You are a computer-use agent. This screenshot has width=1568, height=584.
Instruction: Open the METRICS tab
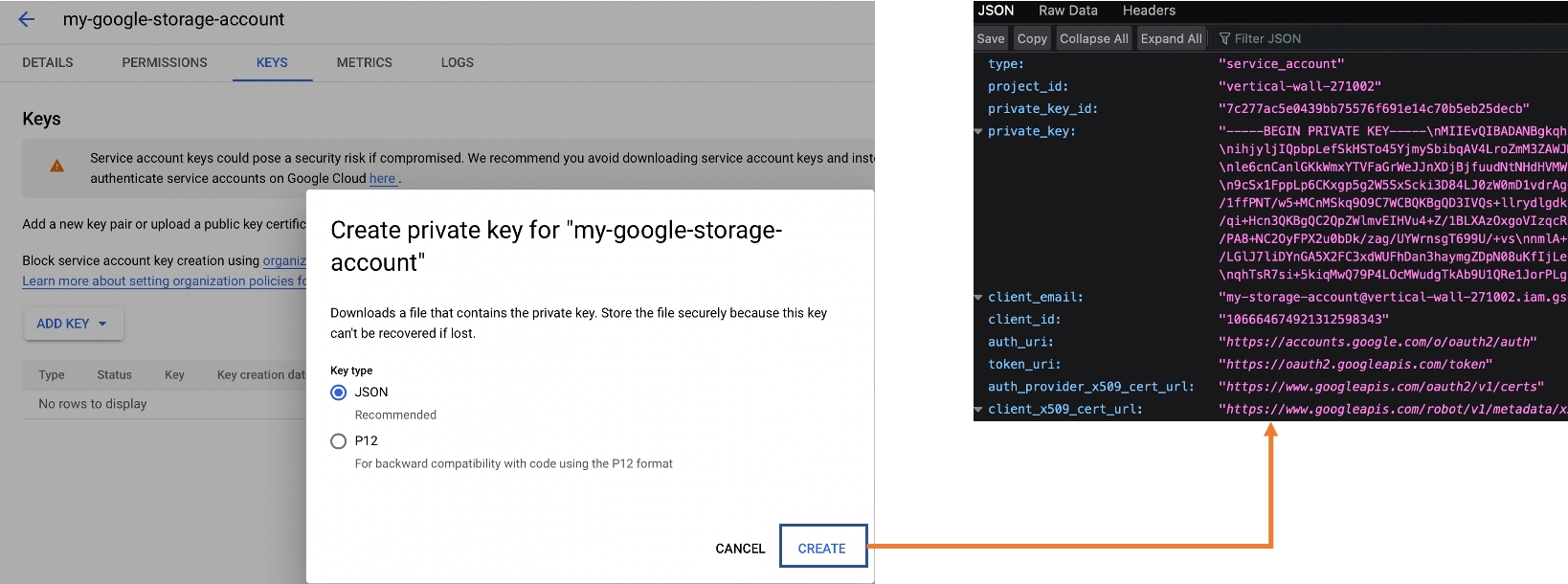(364, 62)
